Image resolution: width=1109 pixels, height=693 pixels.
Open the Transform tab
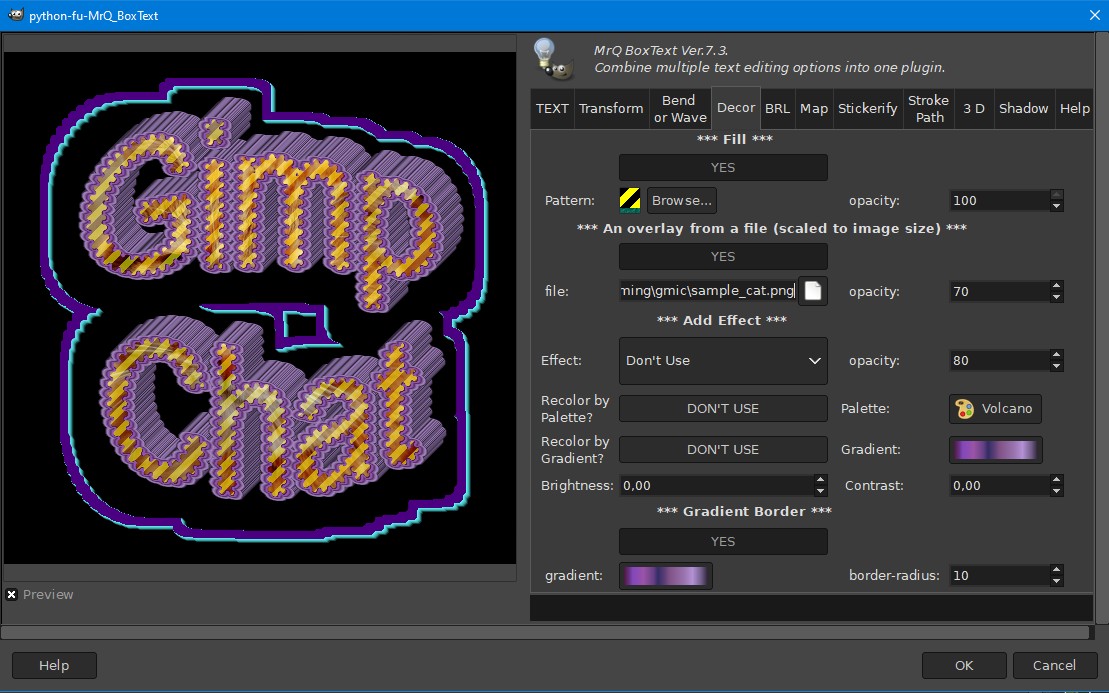(611, 108)
